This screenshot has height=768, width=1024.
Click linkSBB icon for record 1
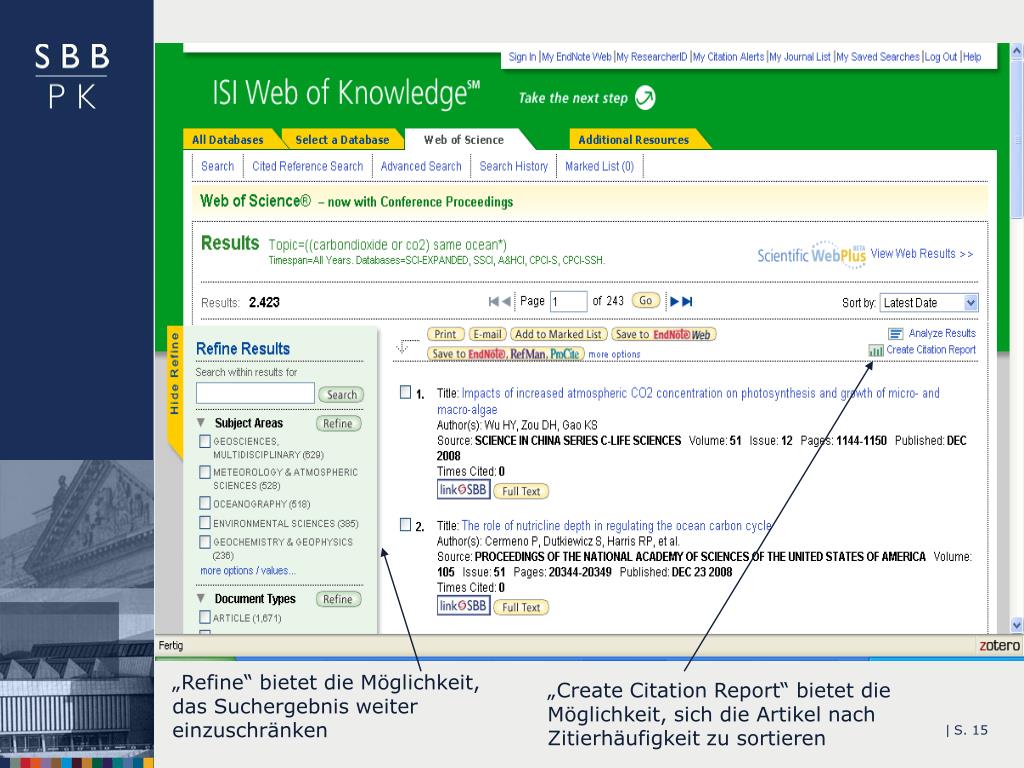click(463, 489)
